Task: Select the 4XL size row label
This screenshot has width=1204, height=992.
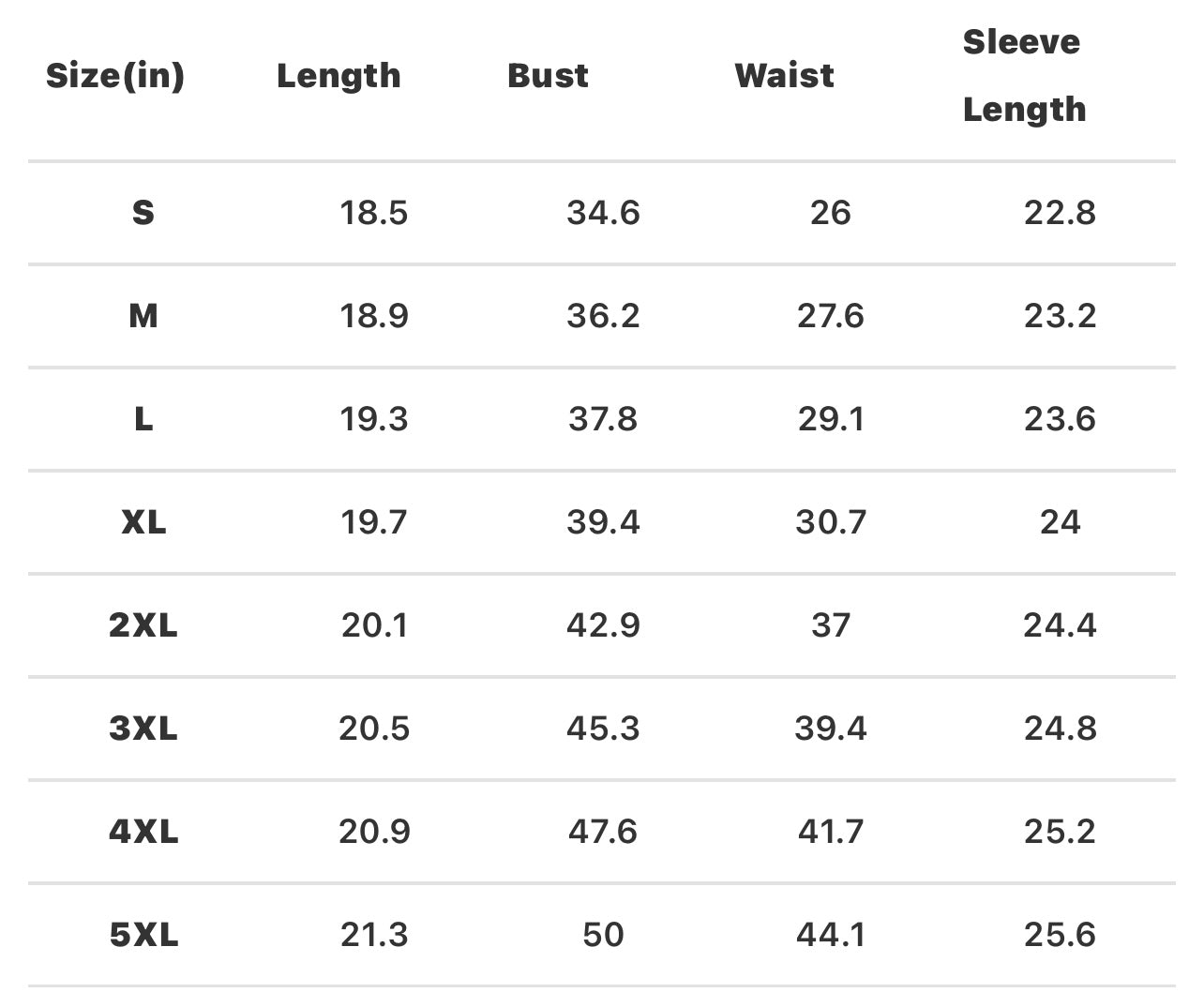Action: coord(143,832)
